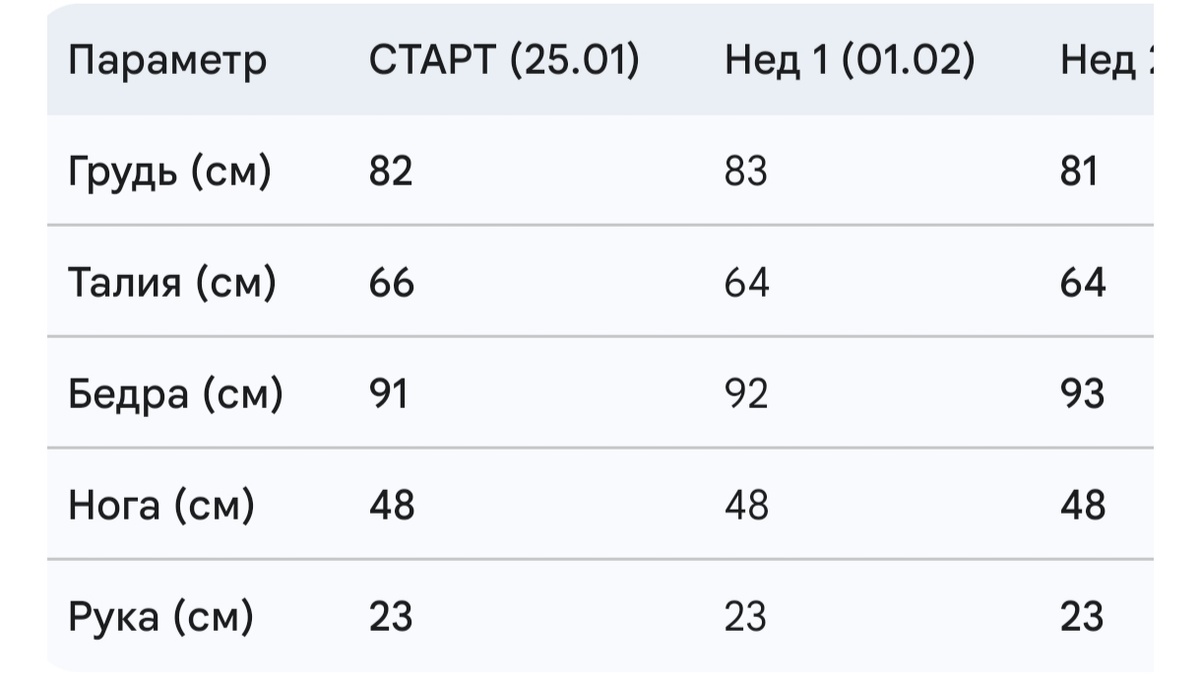1200x692 pixels.
Task: Select the Нога (см) row label
Action: click(x=162, y=505)
